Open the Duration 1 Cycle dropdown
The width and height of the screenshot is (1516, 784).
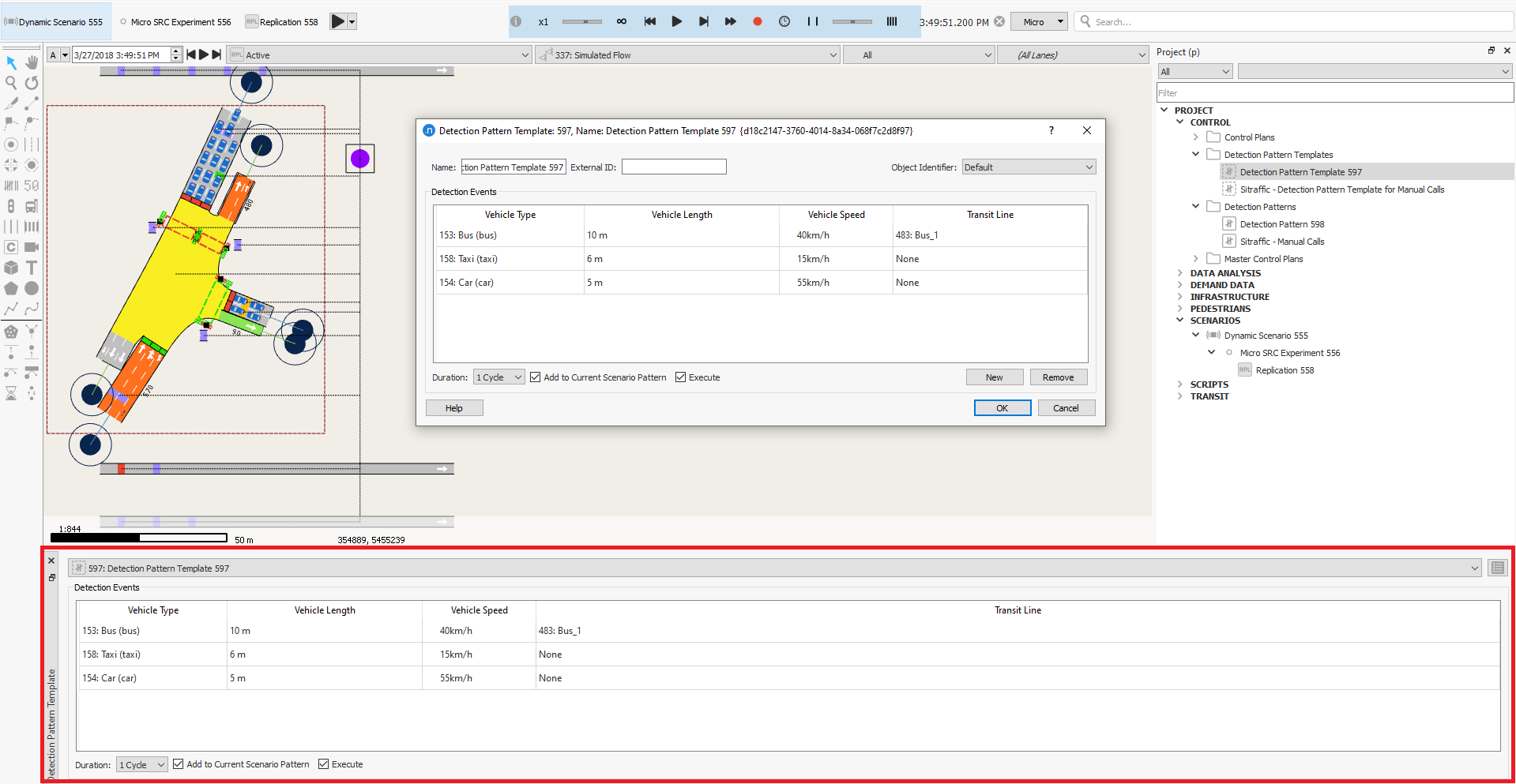click(x=498, y=377)
